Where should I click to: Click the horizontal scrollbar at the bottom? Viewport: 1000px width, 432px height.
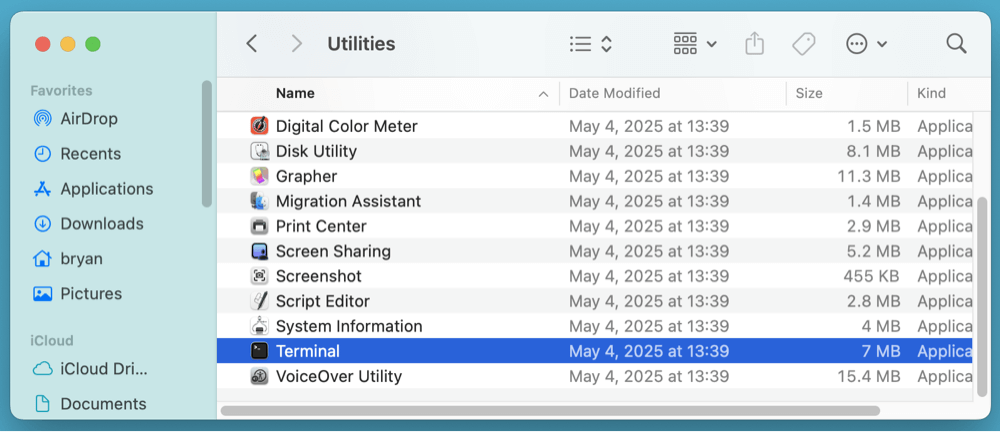(x=550, y=410)
